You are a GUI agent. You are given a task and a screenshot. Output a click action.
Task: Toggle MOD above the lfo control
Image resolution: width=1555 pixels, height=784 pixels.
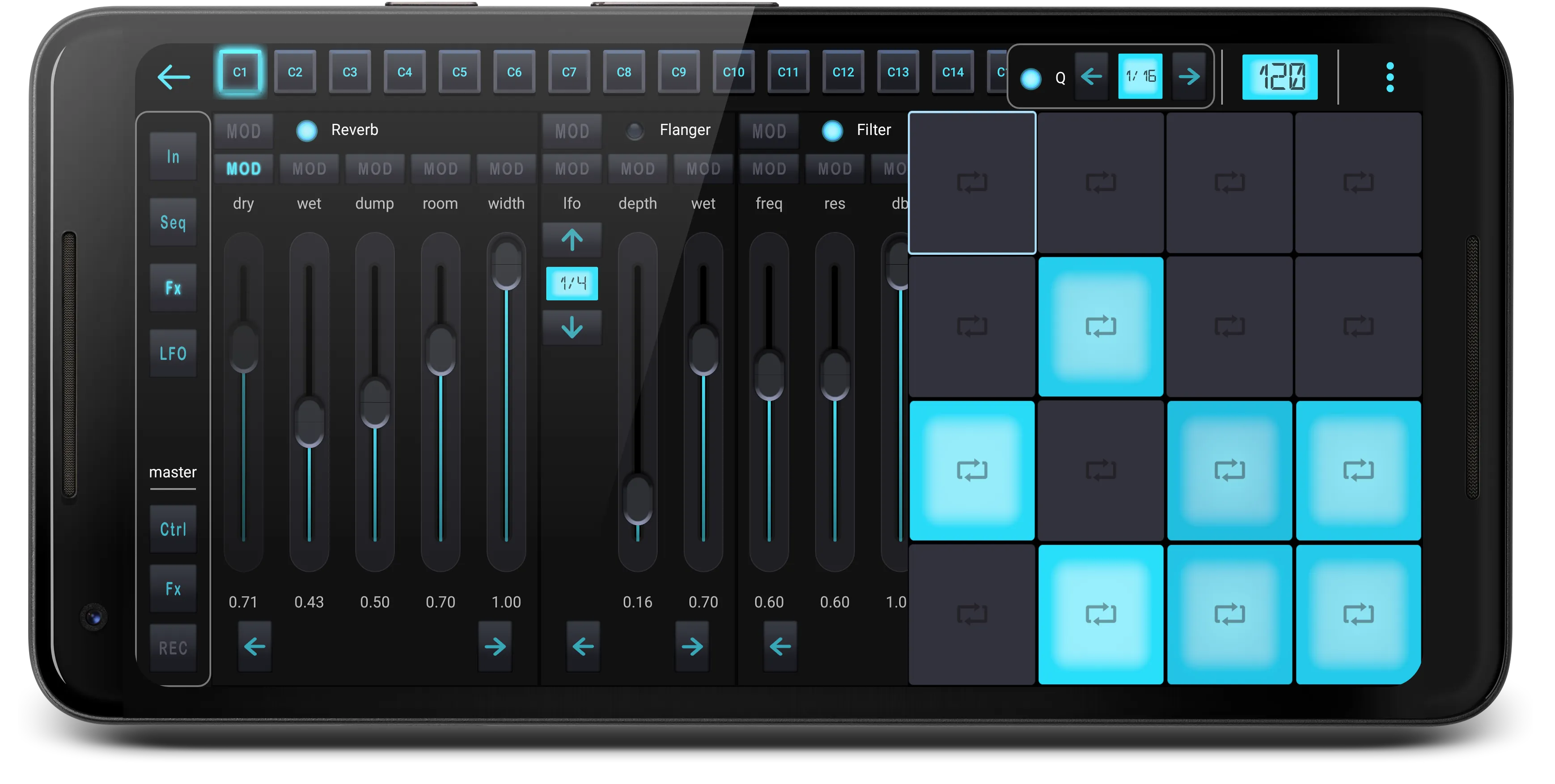pos(572,169)
